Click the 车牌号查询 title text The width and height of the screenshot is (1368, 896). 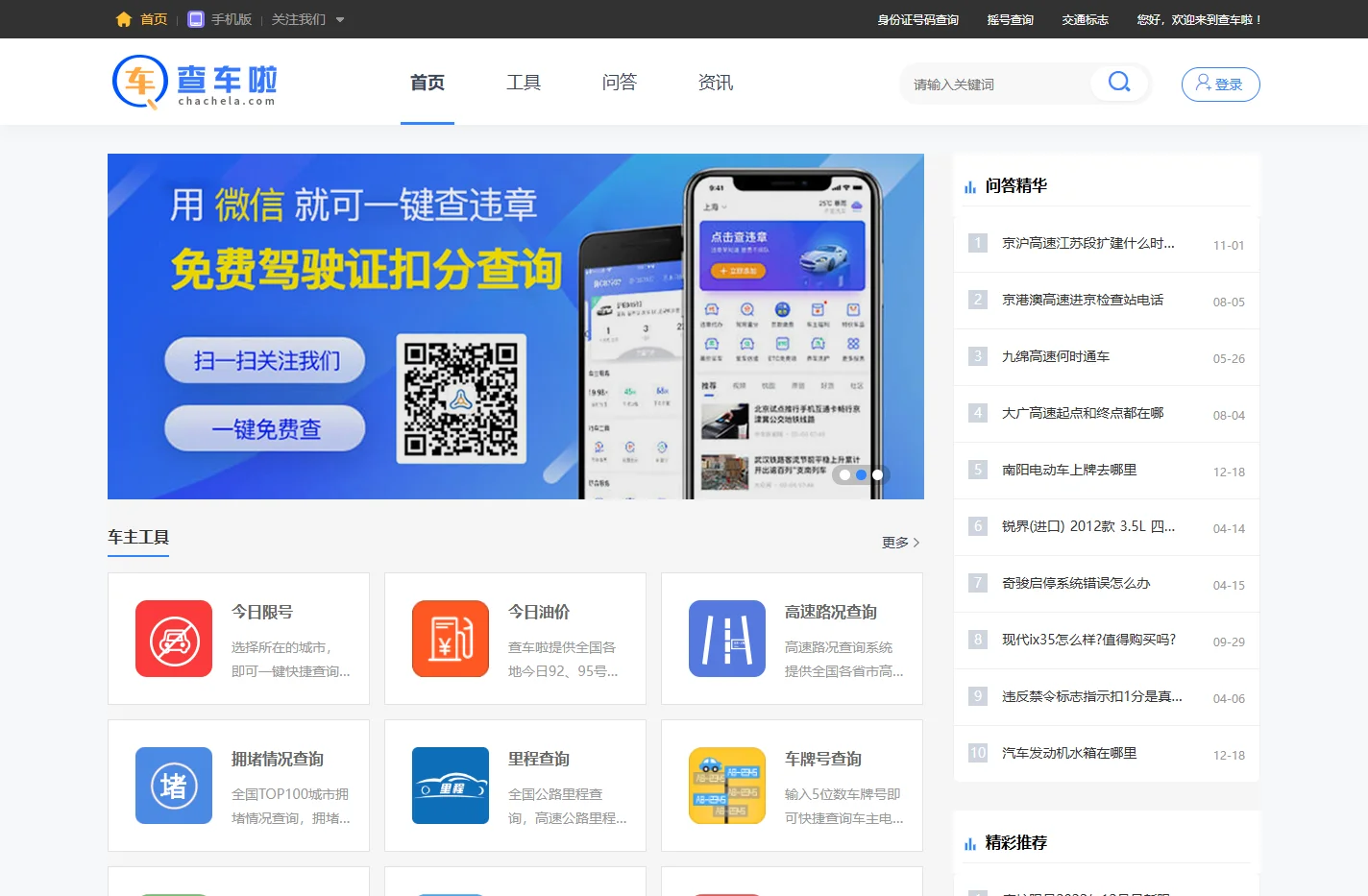point(823,759)
